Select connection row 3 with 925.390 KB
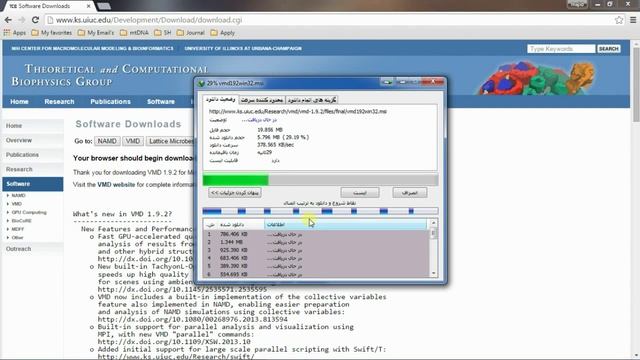Image resolution: width=640 pixels, height=360 pixels. [x=316, y=250]
